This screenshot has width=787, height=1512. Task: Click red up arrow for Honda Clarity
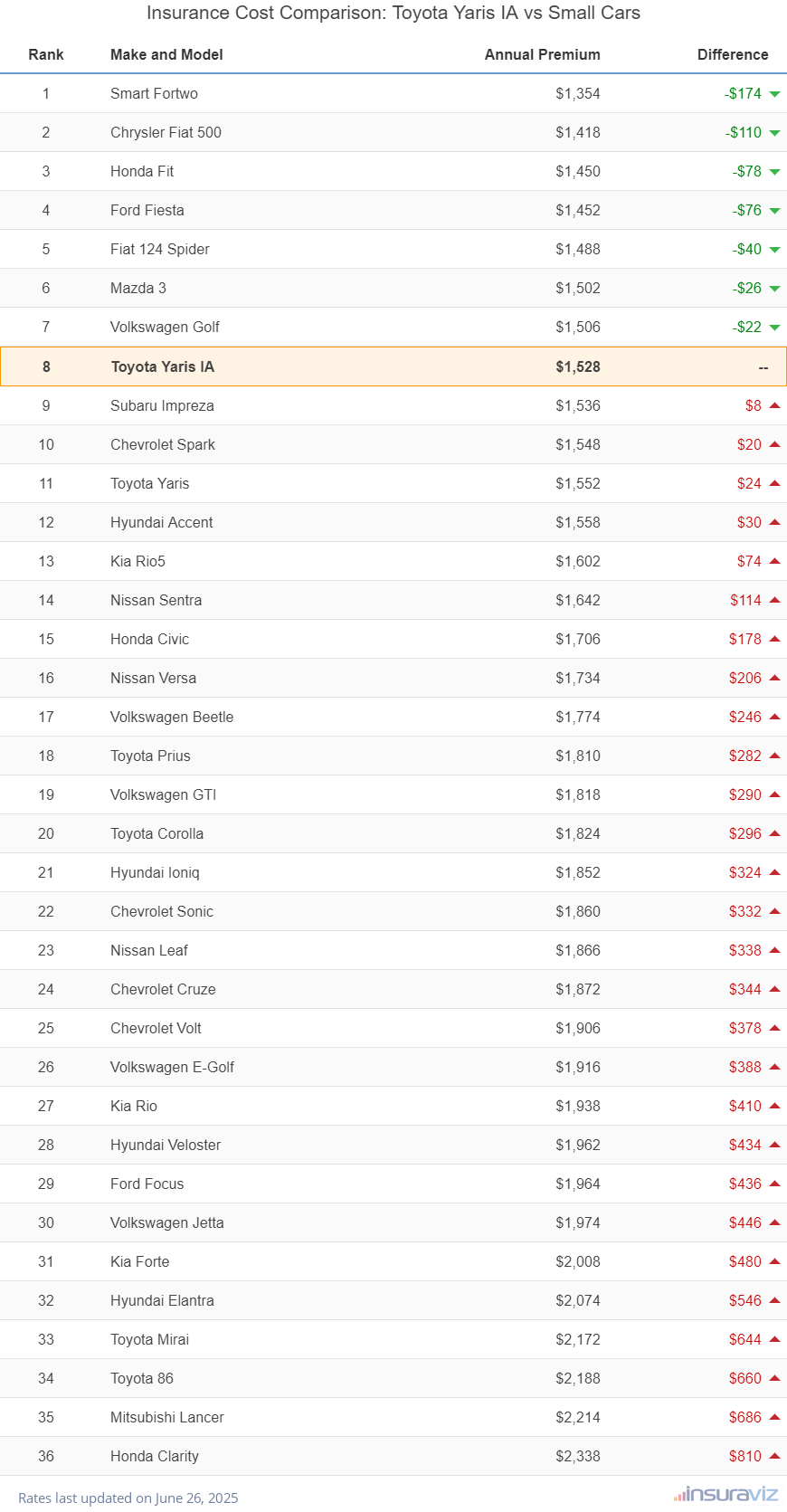(774, 1456)
